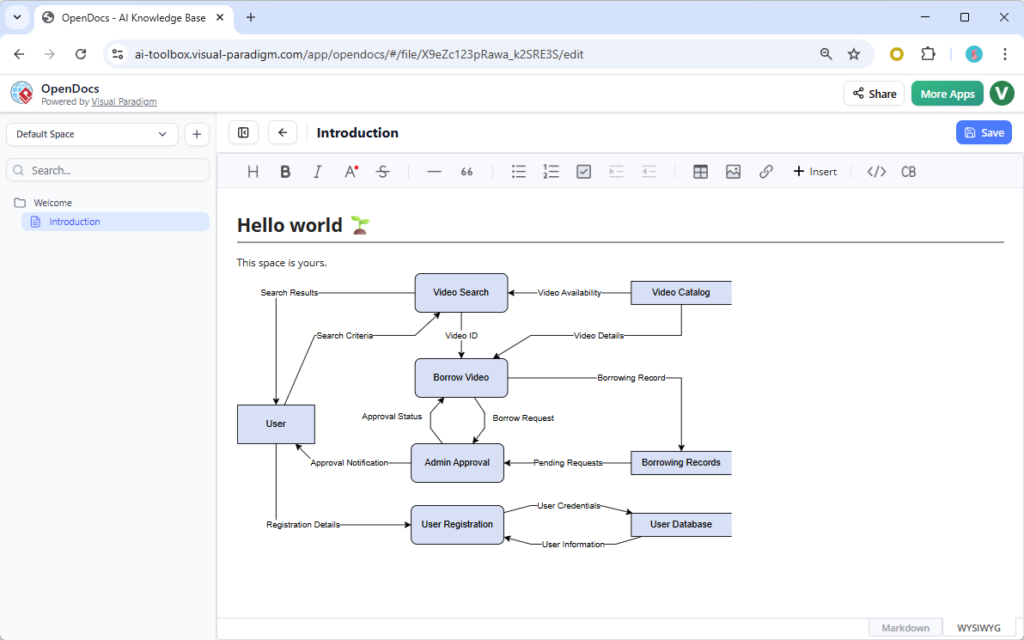The image size is (1024, 640).
Task: Insert a horizontal divider line
Action: click(434, 171)
